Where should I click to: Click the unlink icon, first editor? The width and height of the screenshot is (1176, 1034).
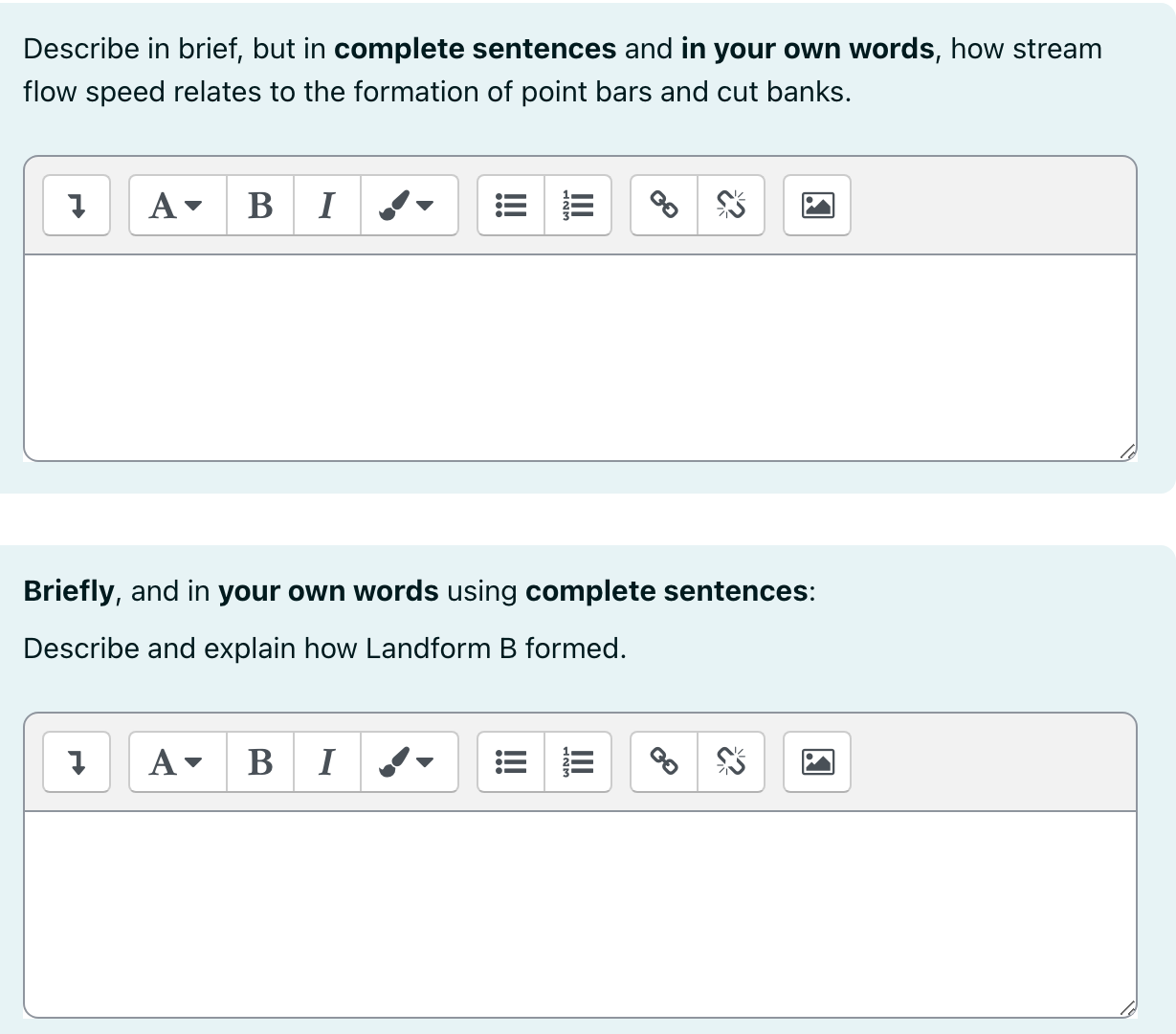[731, 205]
